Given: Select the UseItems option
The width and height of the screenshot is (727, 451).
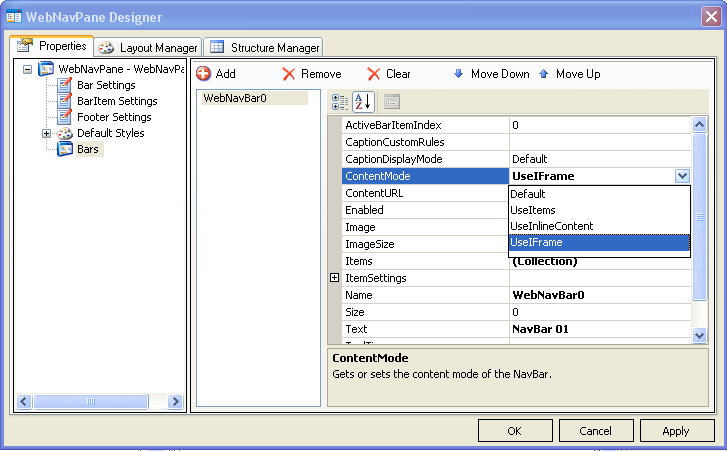Looking at the screenshot, I should (532, 210).
